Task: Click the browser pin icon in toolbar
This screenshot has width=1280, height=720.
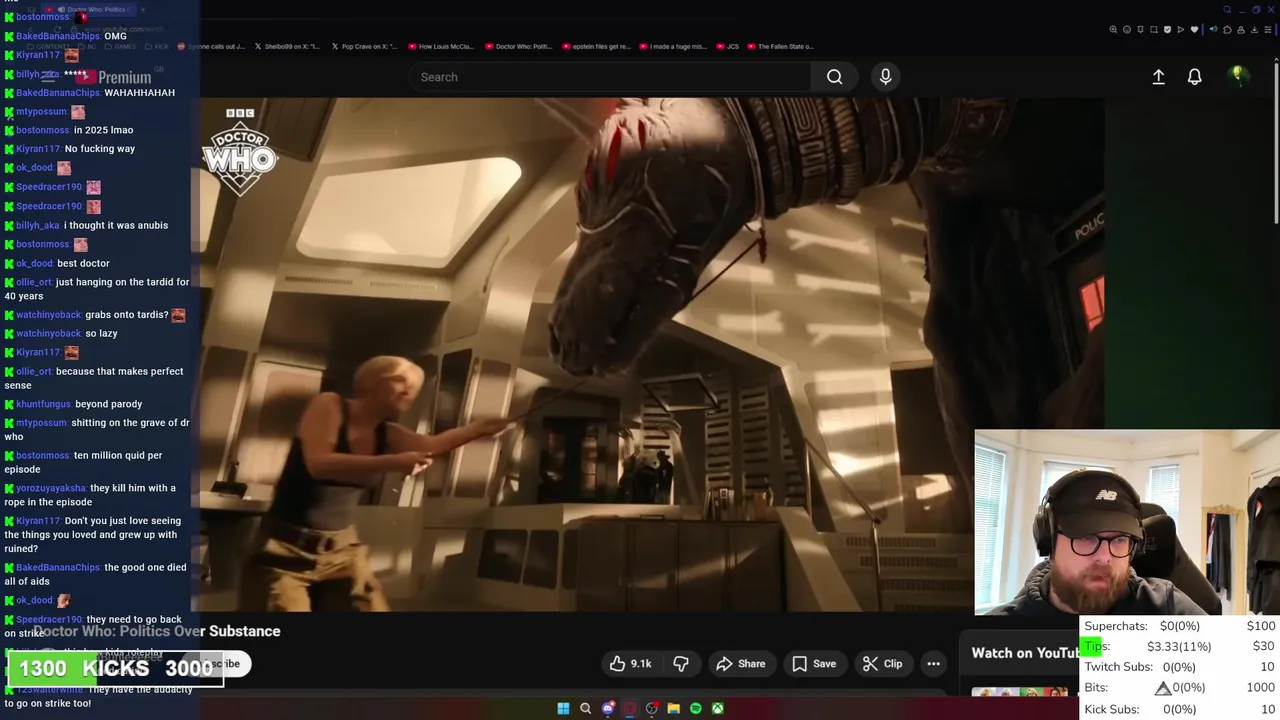Action: pyautogui.click(x=1140, y=30)
